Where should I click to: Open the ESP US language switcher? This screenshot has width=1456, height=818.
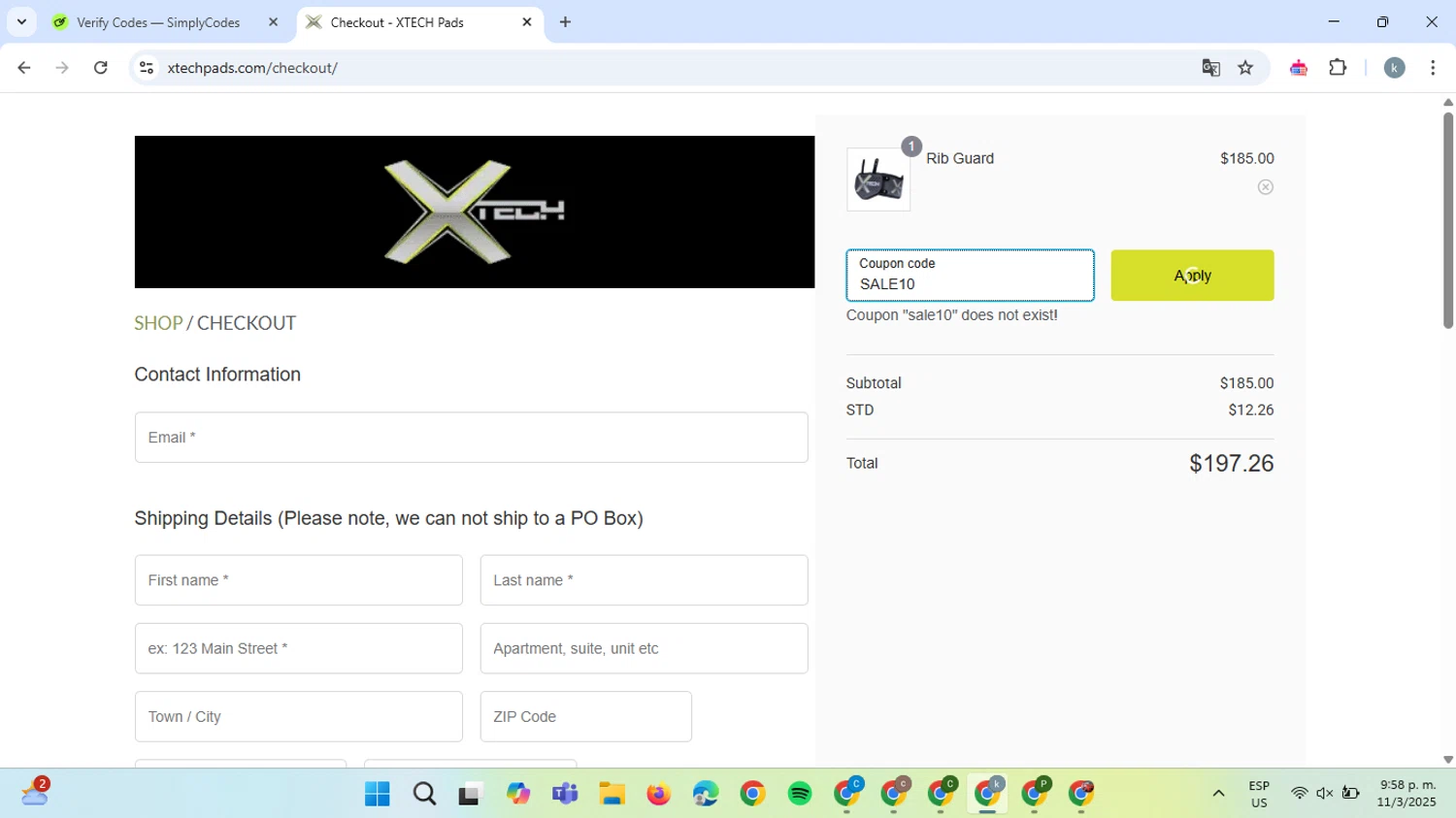(1259, 794)
